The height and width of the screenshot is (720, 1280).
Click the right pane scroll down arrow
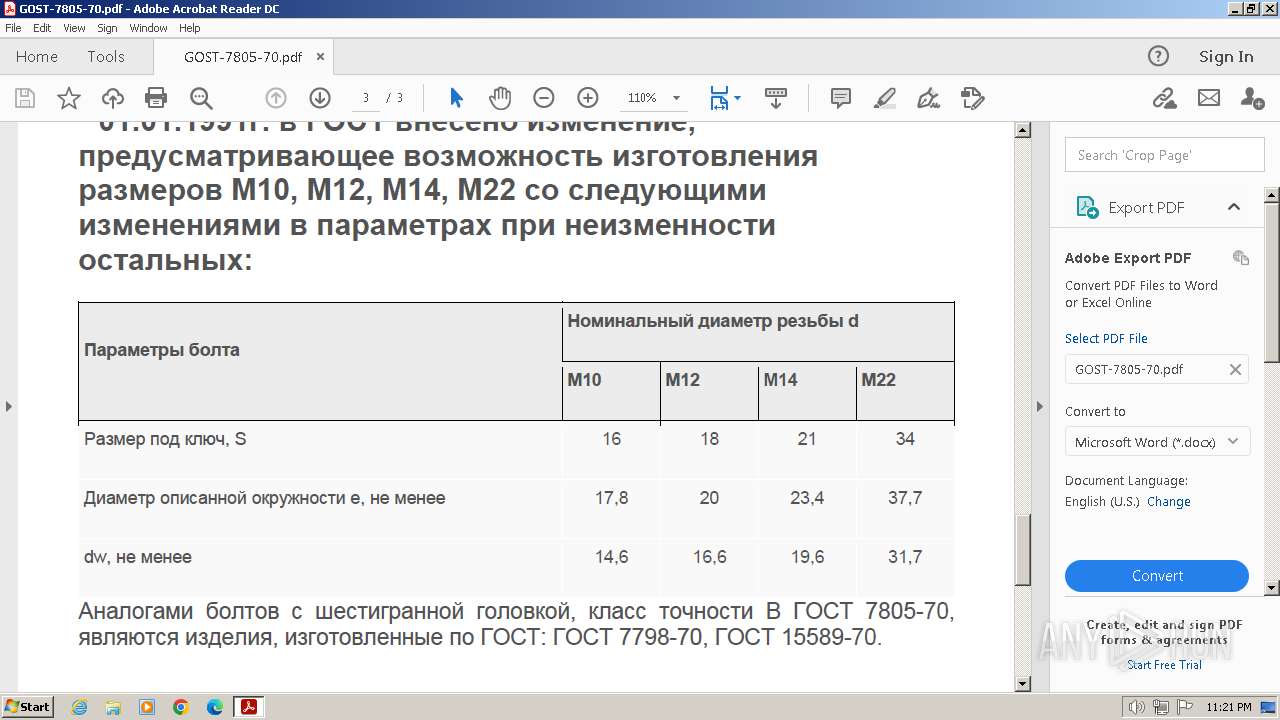coord(1272,588)
